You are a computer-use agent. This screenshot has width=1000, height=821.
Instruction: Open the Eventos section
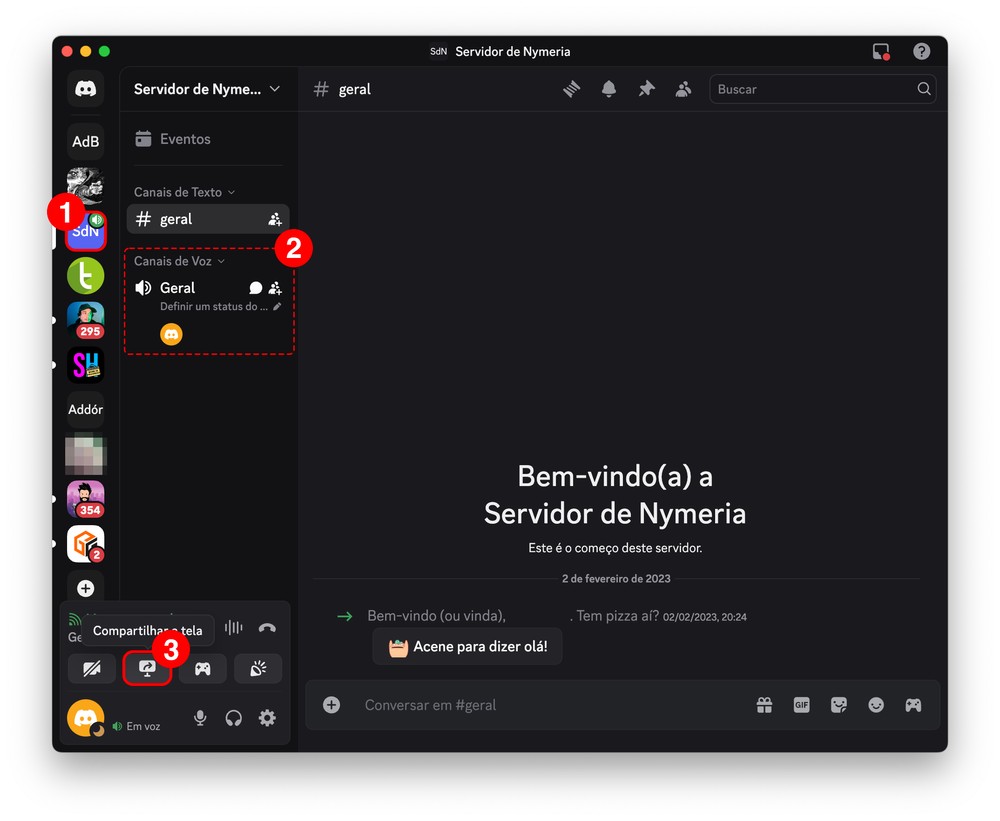(185, 139)
